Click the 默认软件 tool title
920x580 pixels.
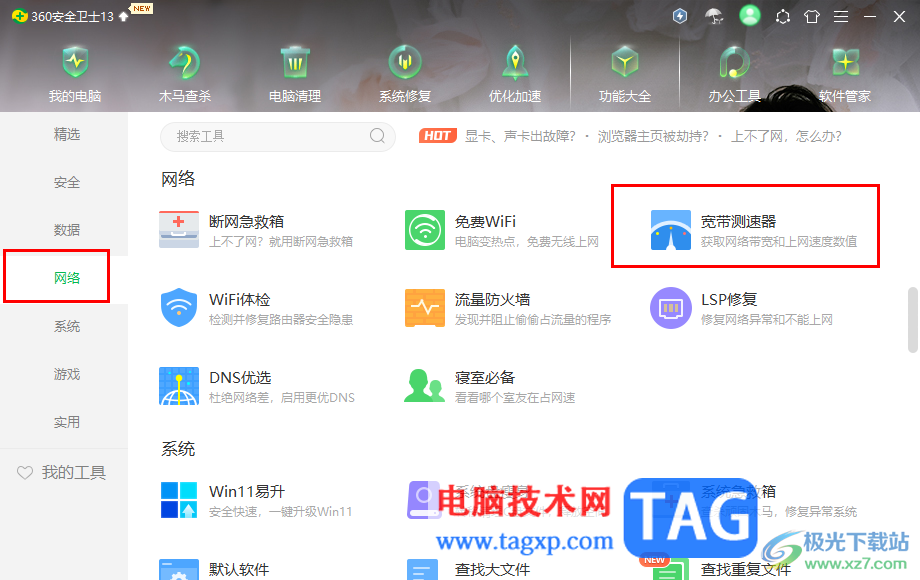tap(239, 569)
